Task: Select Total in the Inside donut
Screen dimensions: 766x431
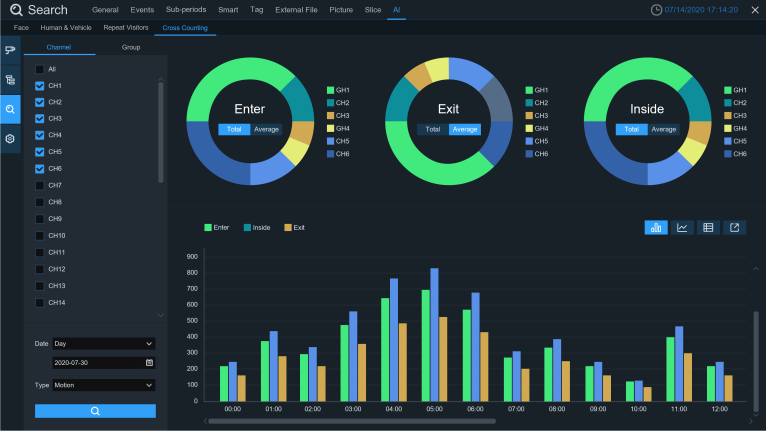Action: tap(632, 129)
